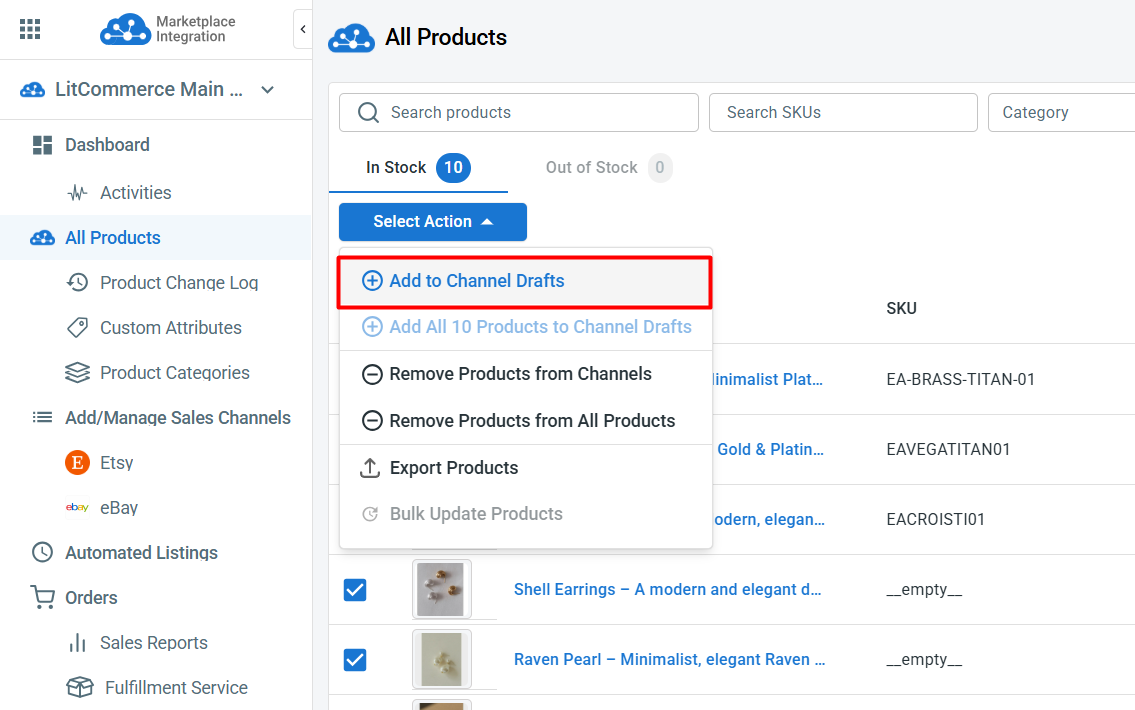Click minus icon beside Remove Products from Channels
Image resolution: width=1135 pixels, height=710 pixels.
(372, 374)
